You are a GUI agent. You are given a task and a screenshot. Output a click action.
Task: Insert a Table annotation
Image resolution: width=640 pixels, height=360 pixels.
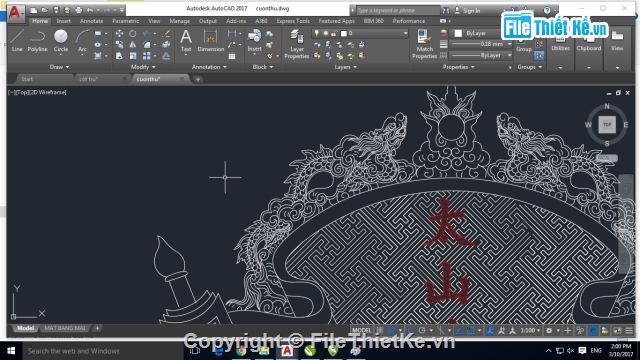click(232, 56)
